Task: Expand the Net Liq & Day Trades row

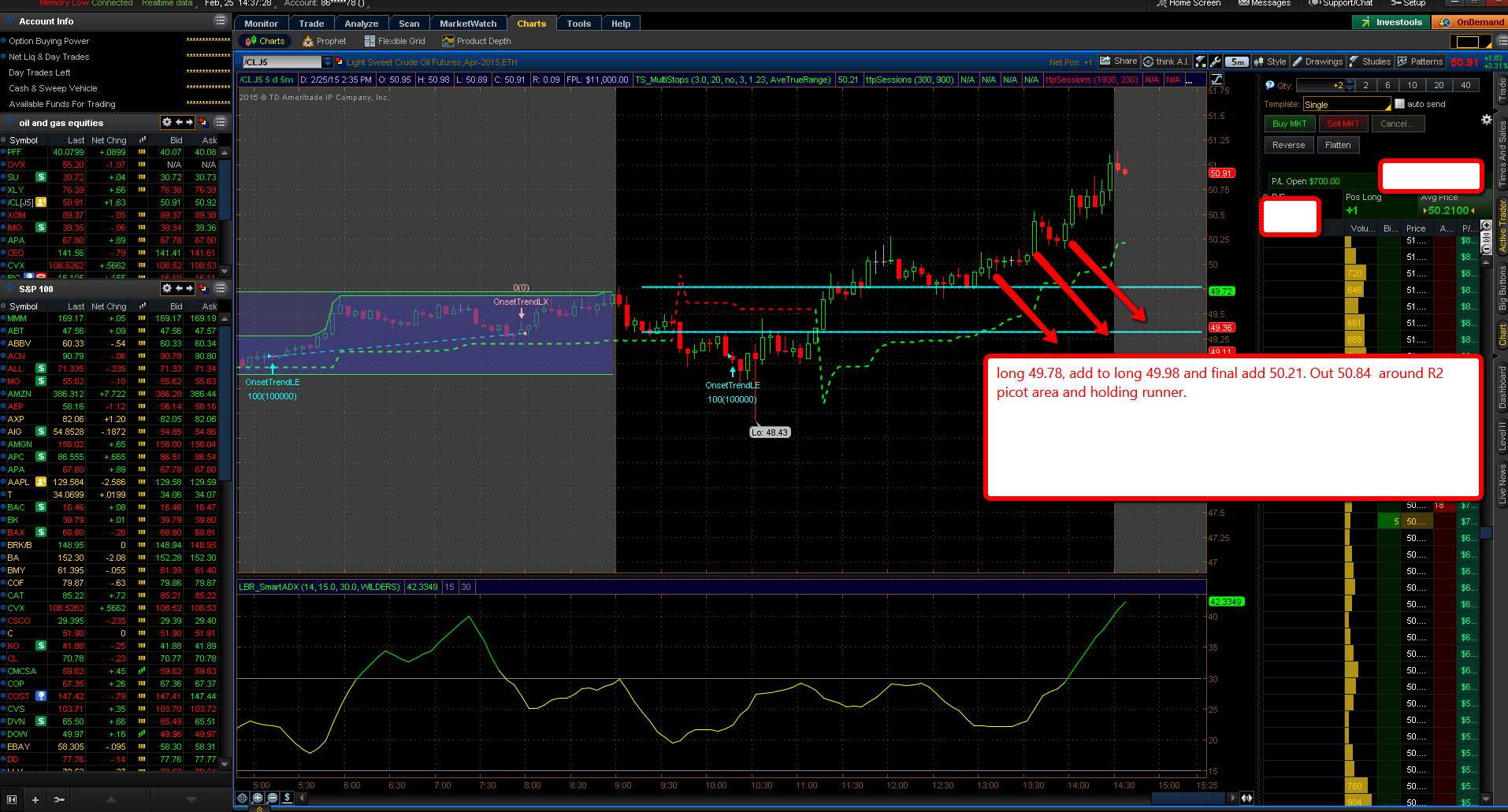Action: click(x=4, y=57)
